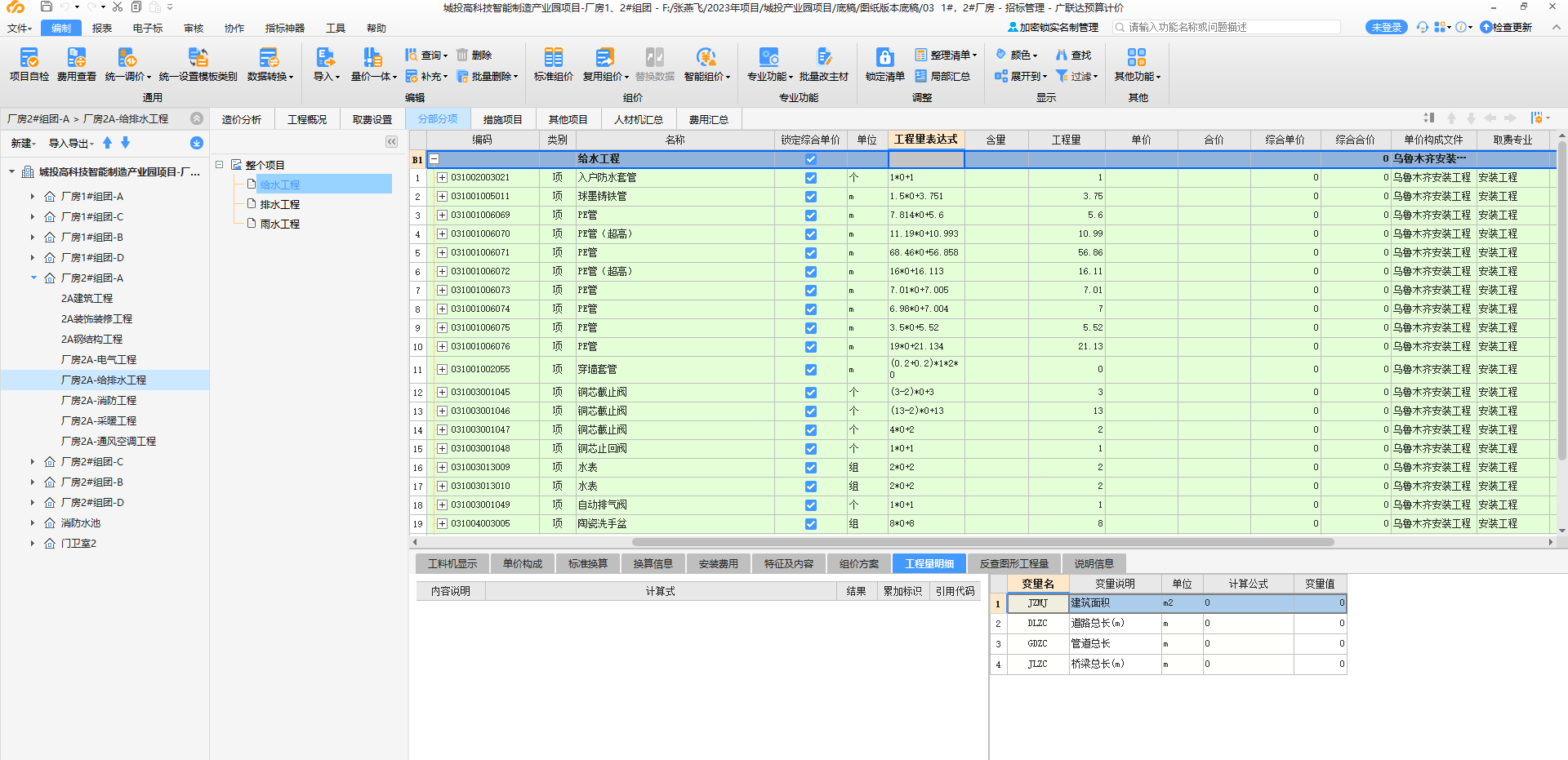The width and height of the screenshot is (1568, 760).
Task: Expand row 031002003021 plus box
Action: pos(442,177)
